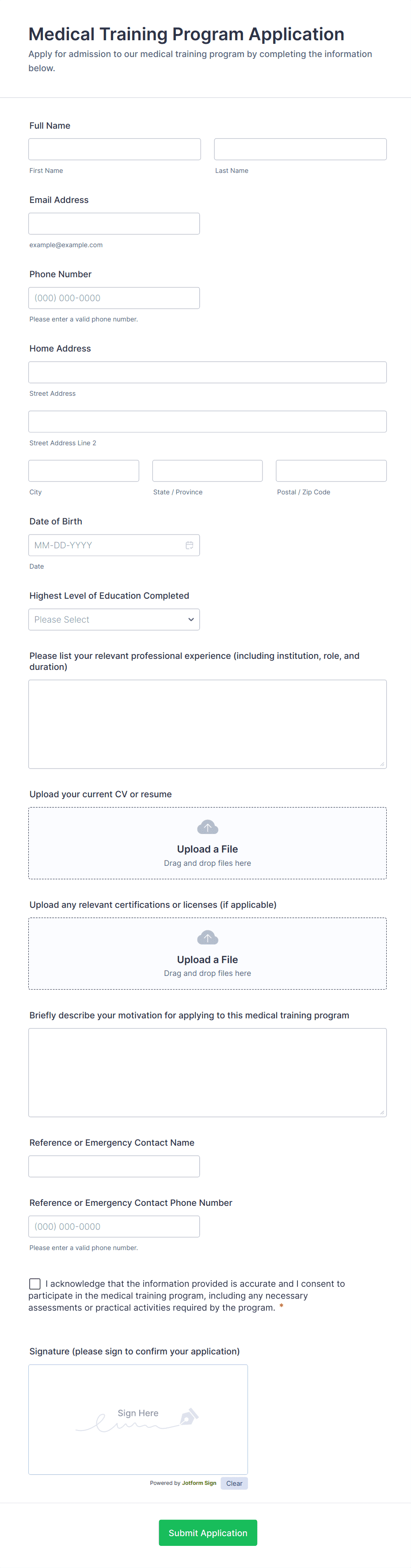Click into the Last Name field
This screenshot has width=411, height=1568.
301,149
